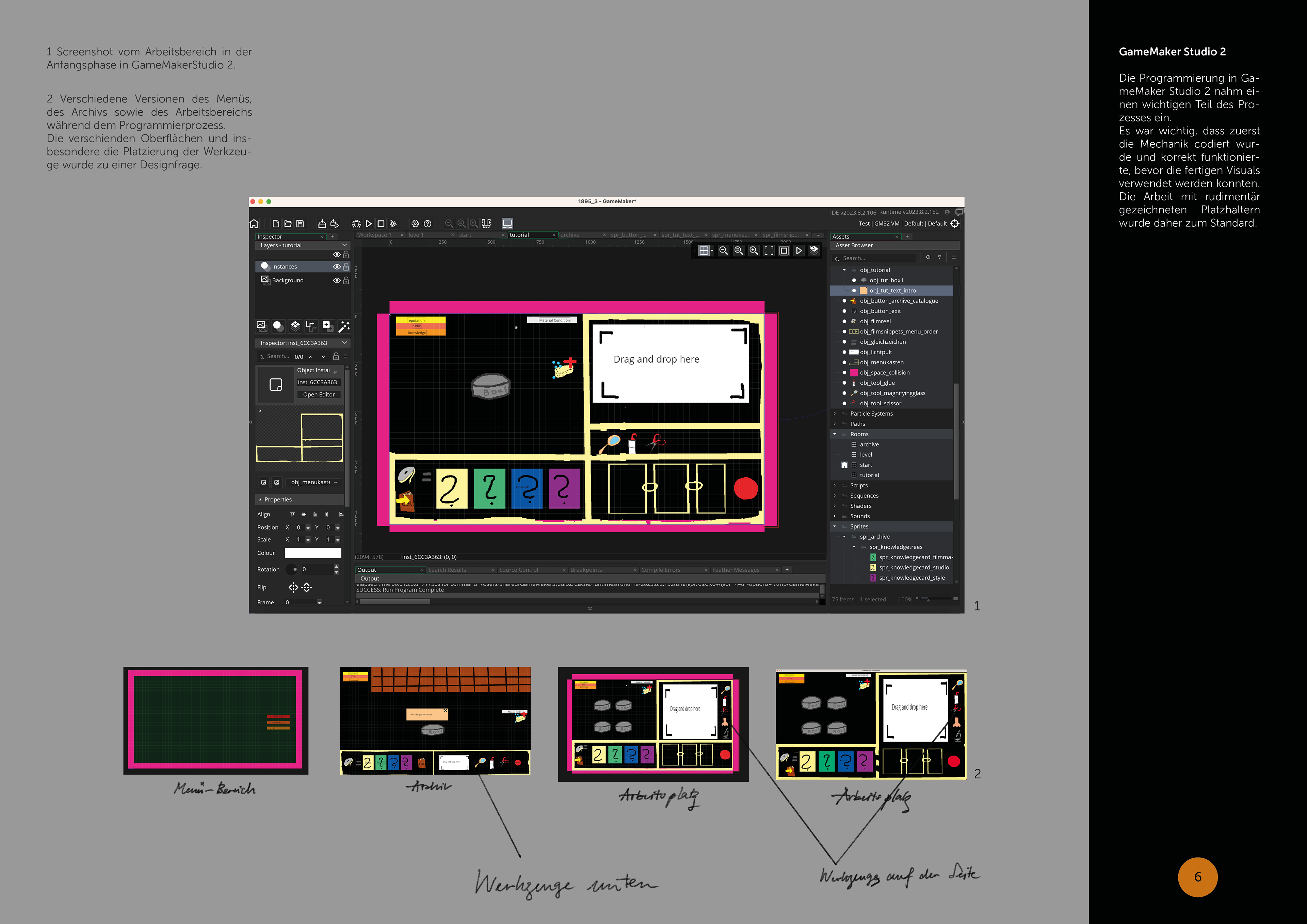Flip the instance horizontally
The height and width of the screenshot is (924, 1307).
pos(293,587)
